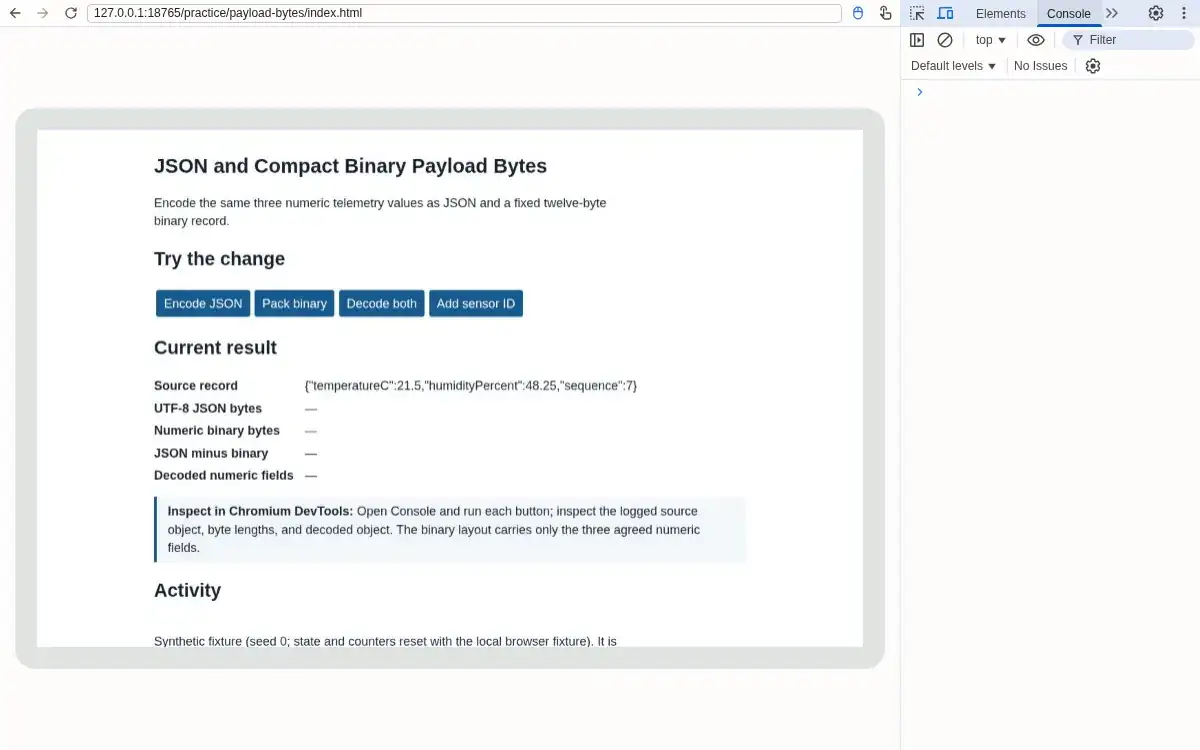Open the top JavaScript context dropdown

pos(991,40)
